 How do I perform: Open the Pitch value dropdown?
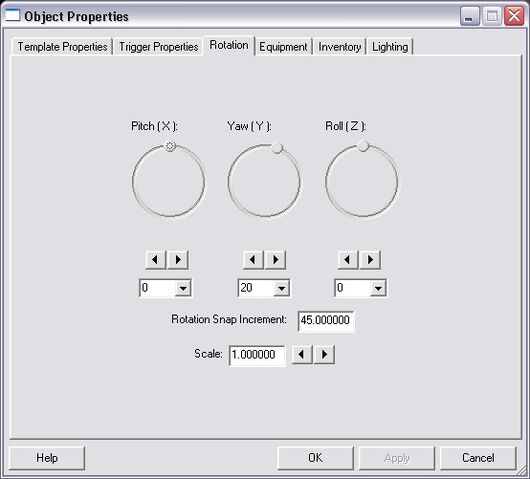click(x=183, y=288)
